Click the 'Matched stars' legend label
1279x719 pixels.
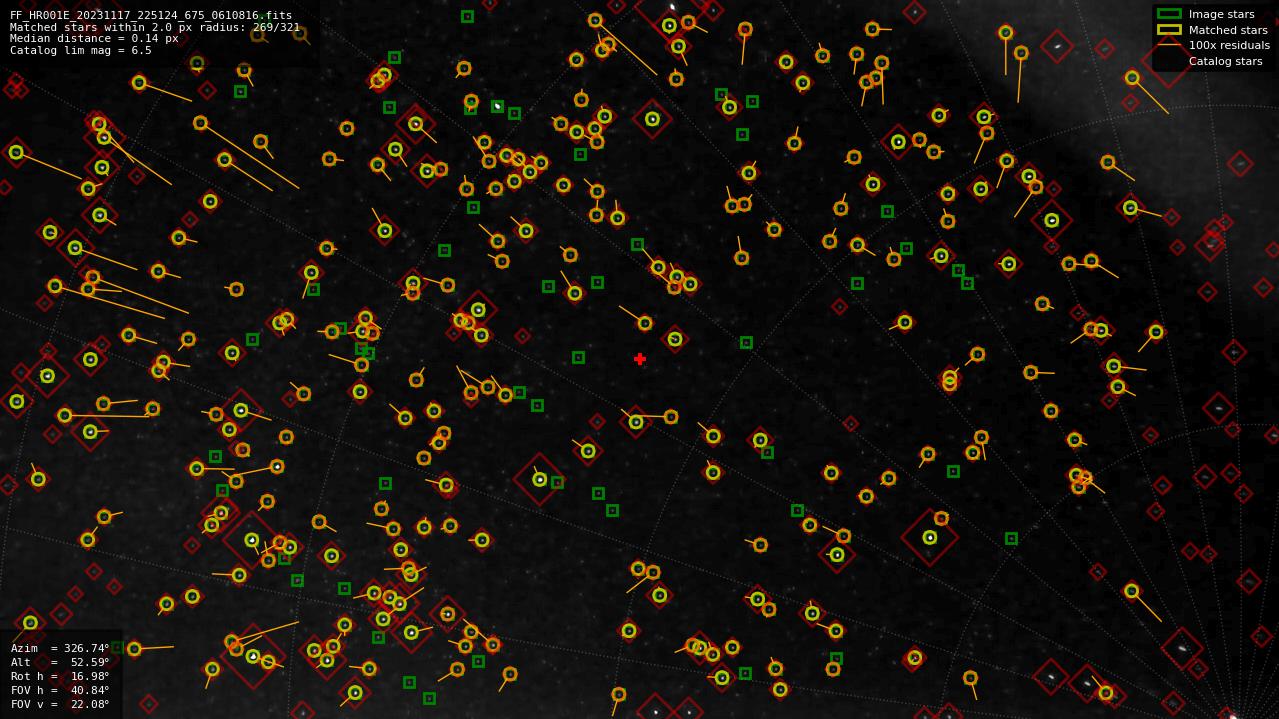tap(1228, 30)
